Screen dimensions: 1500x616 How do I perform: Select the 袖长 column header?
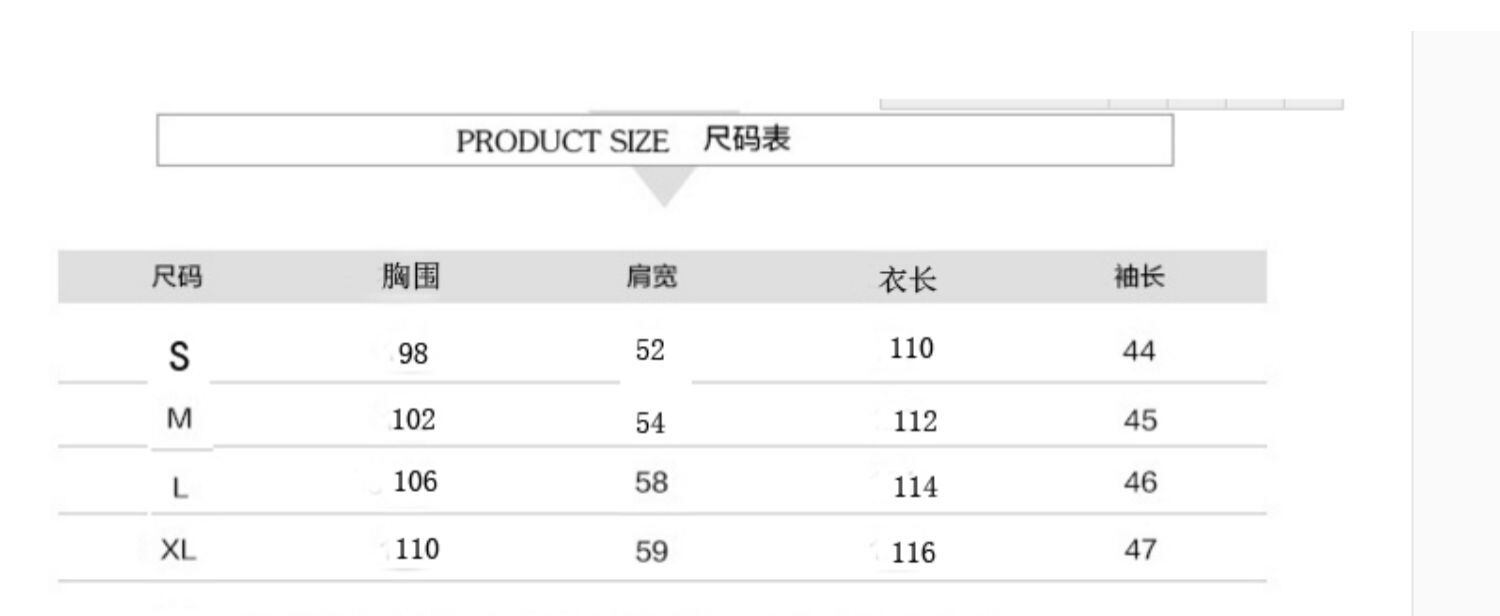click(x=1139, y=277)
